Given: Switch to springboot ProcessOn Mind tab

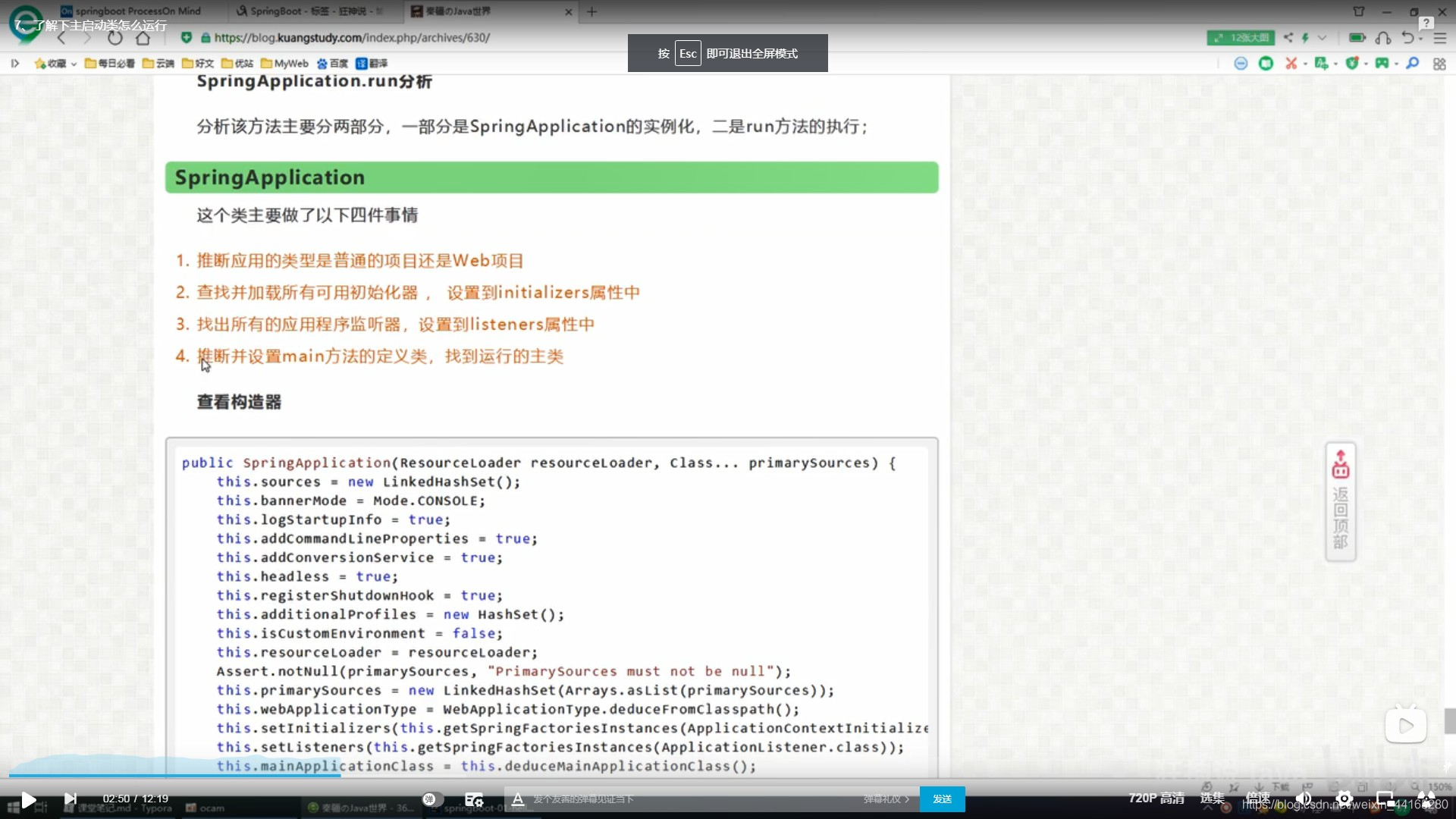Looking at the screenshot, I should click(136, 11).
